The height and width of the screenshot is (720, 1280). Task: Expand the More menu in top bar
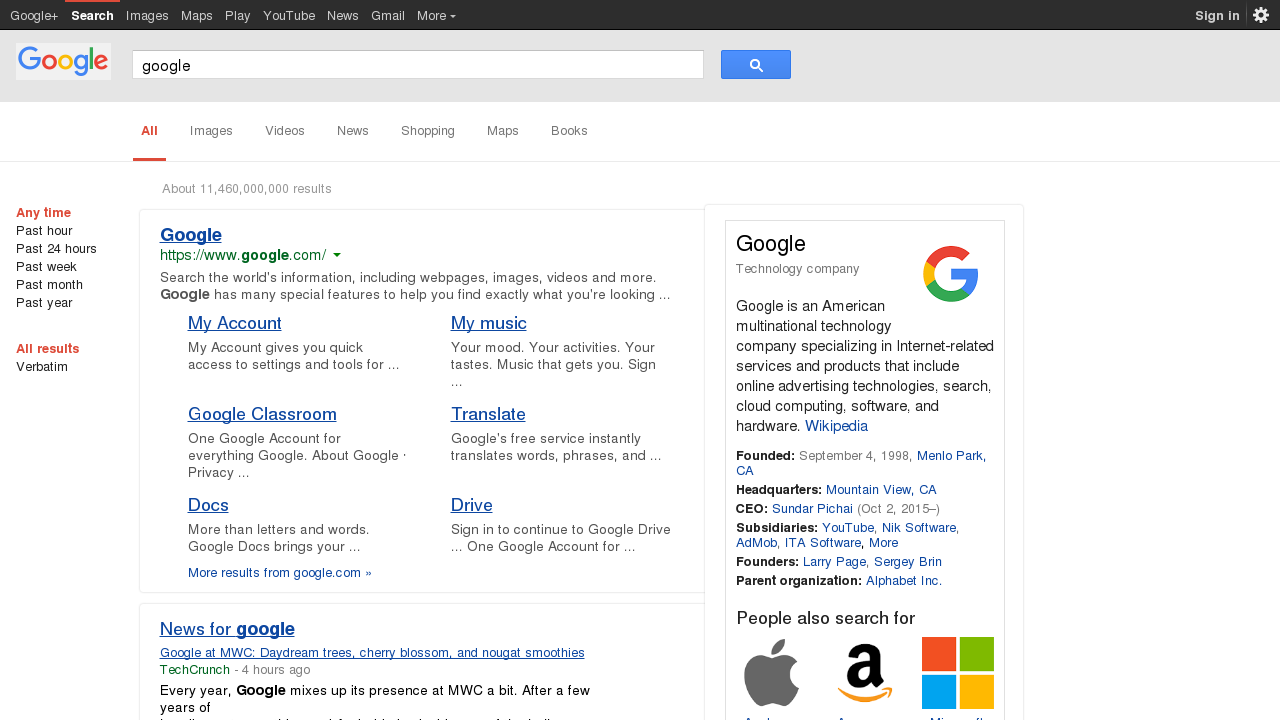[x=436, y=15]
